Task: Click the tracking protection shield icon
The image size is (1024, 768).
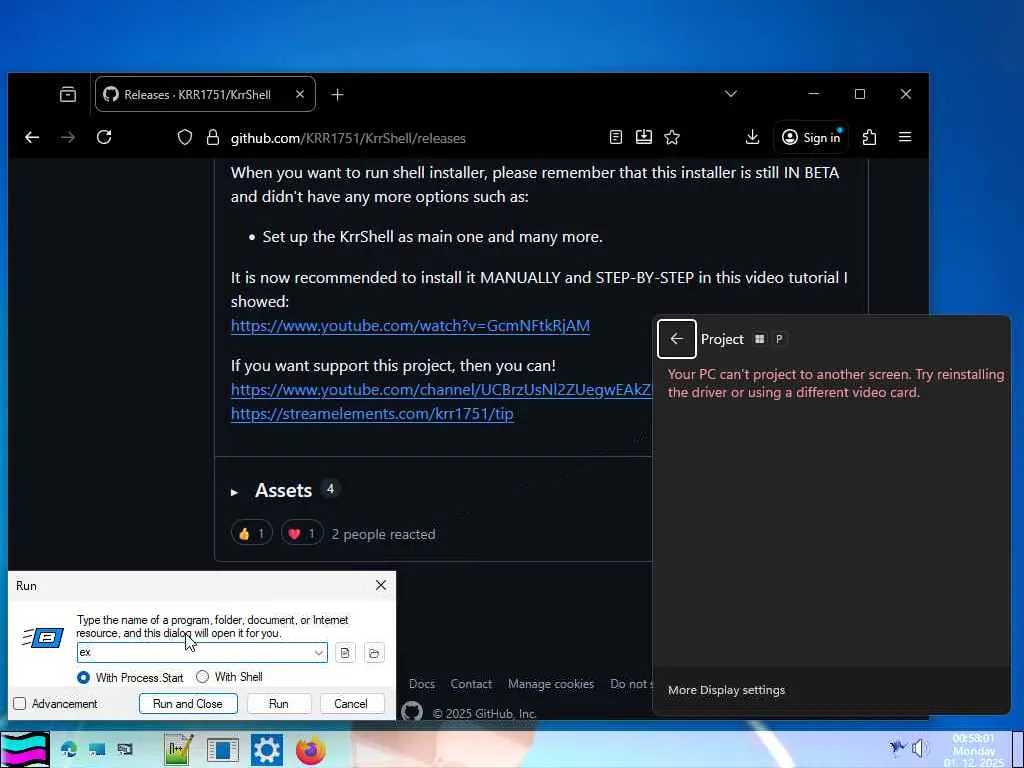Action: pyautogui.click(x=185, y=137)
